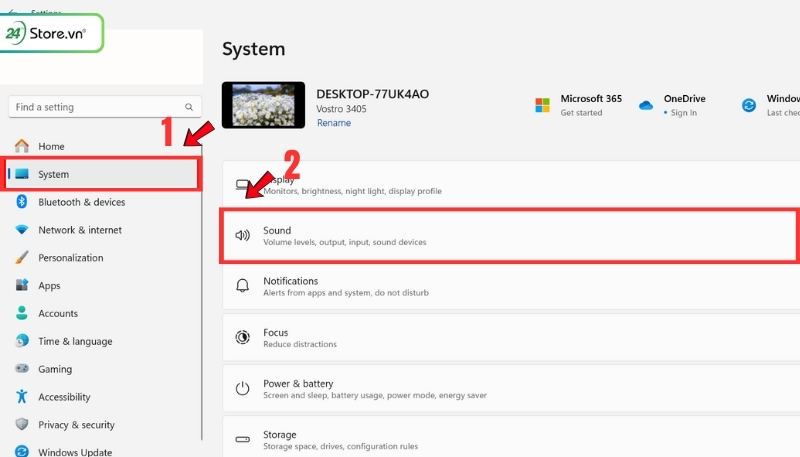Click the desktop wallpaper thumbnail
Screen dimensions: 800x457
coord(263,105)
